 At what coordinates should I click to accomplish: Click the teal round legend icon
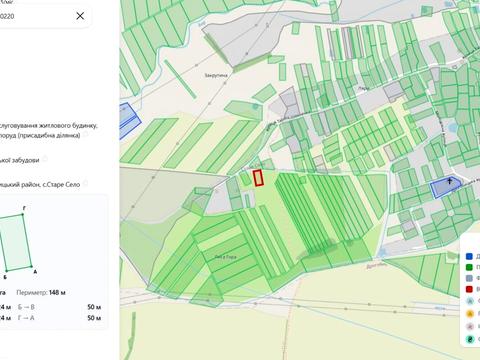470,339
